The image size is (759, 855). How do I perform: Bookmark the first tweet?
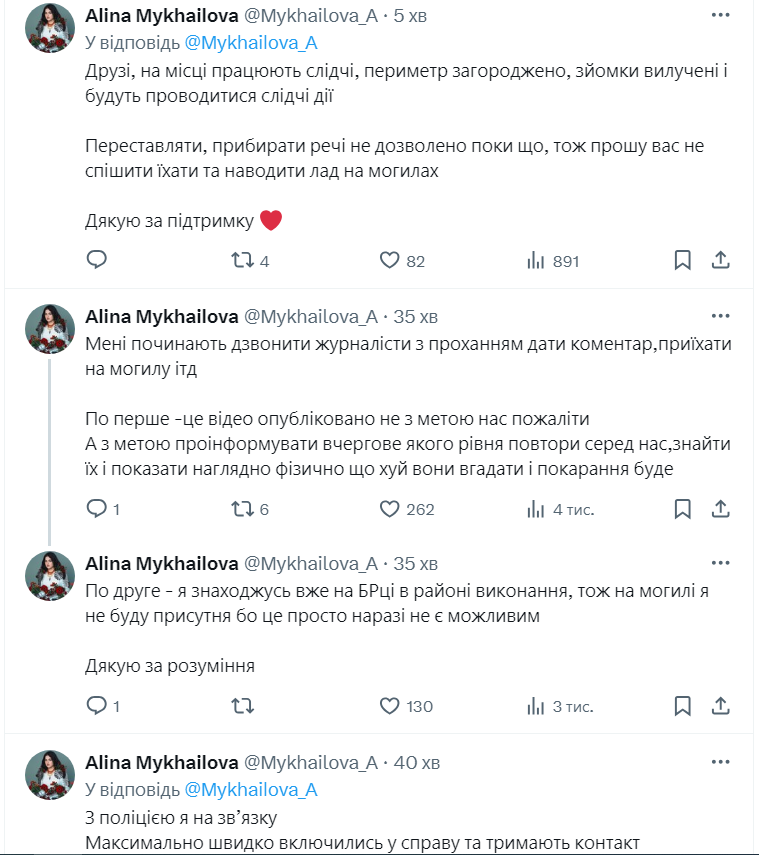point(683,260)
